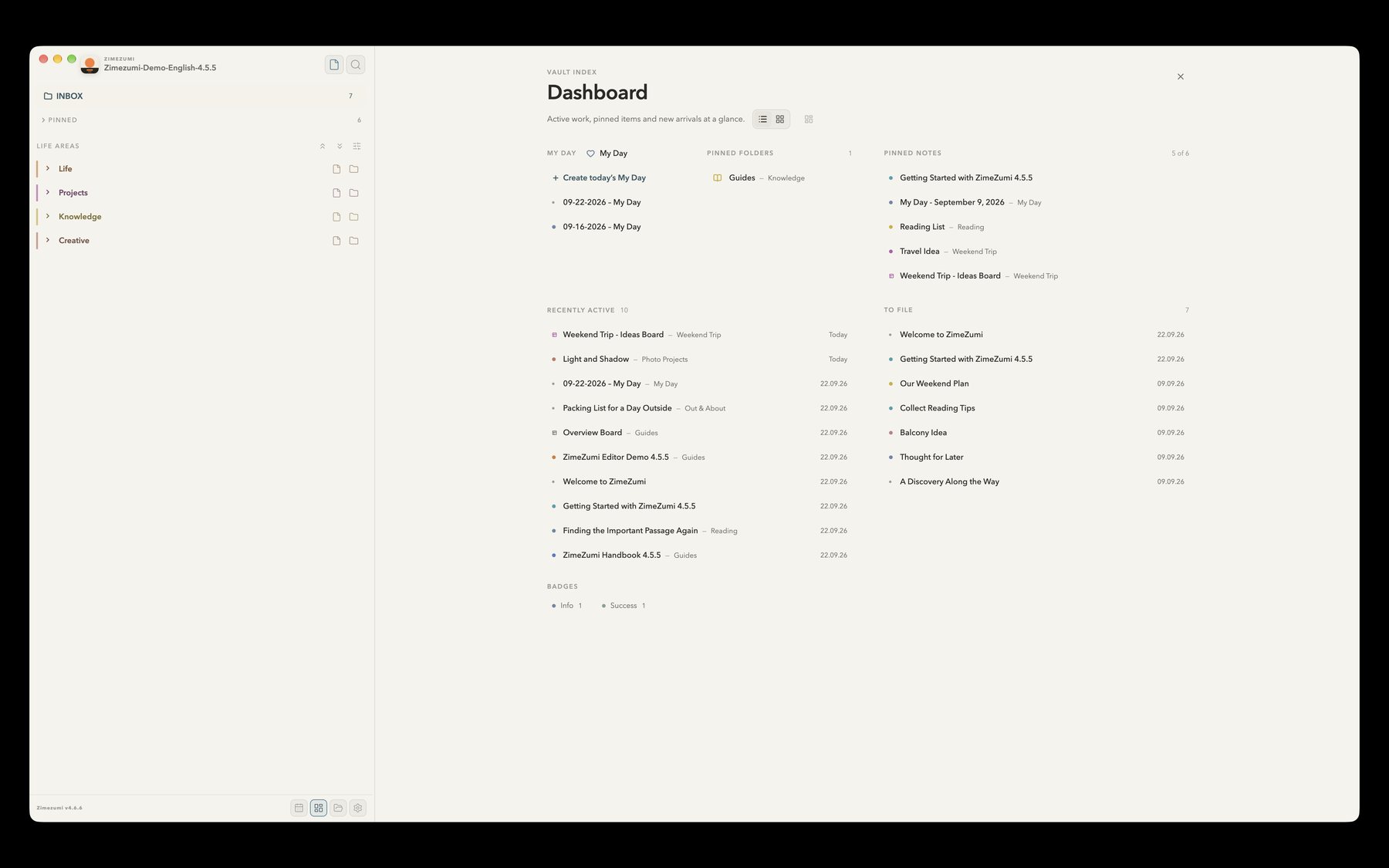Select the Info badge filter
This screenshot has width=1389, height=868.
click(x=566, y=606)
